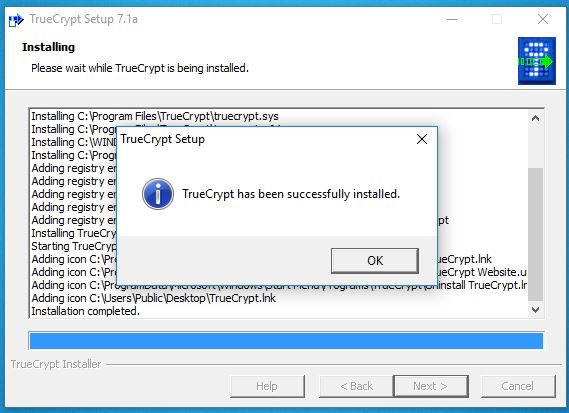
Task: Click the installation log scrollbar thumb
Action: pyautogui.click(x=535, y=234)
